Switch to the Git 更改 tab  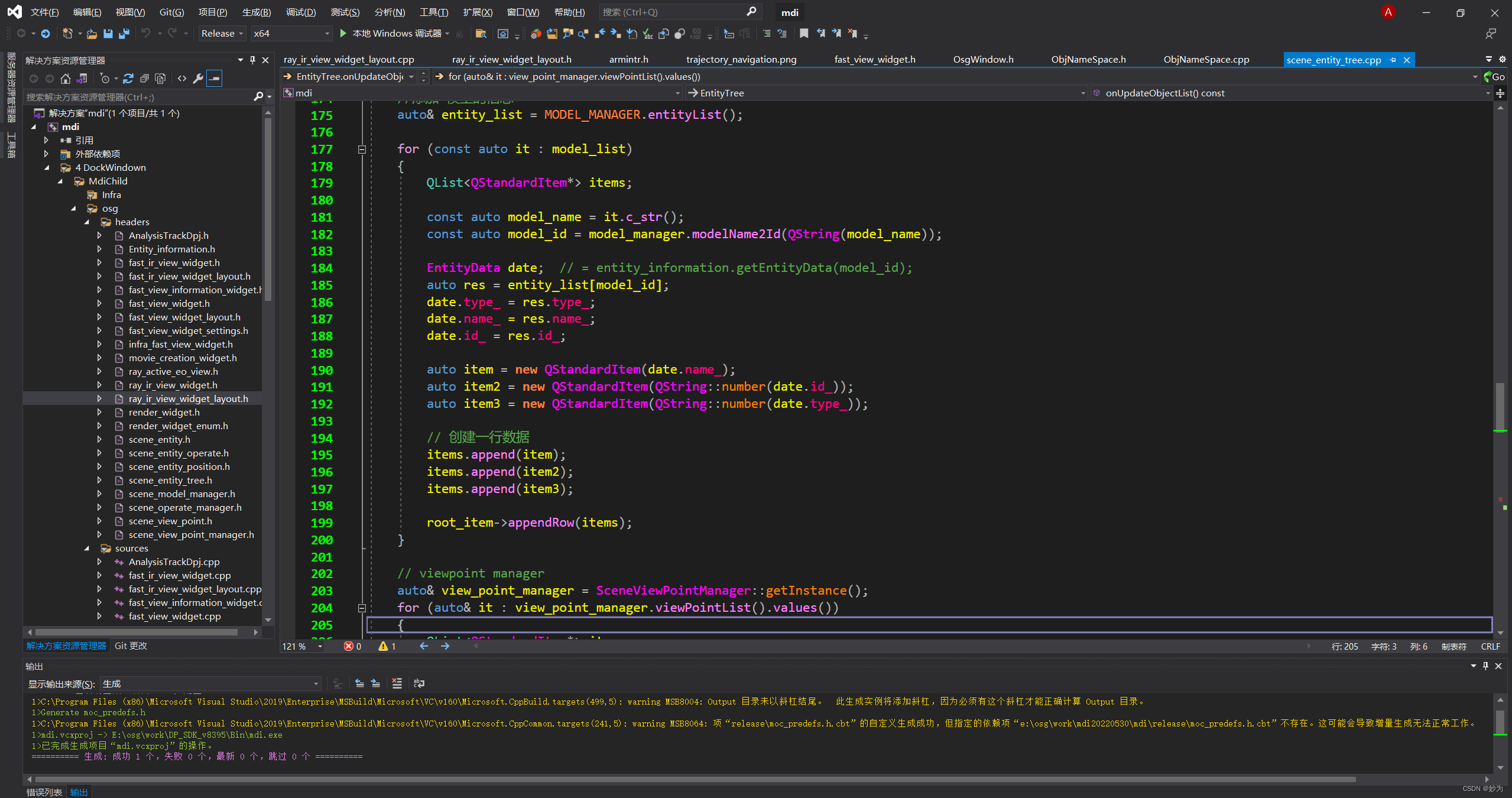[131, 646]
